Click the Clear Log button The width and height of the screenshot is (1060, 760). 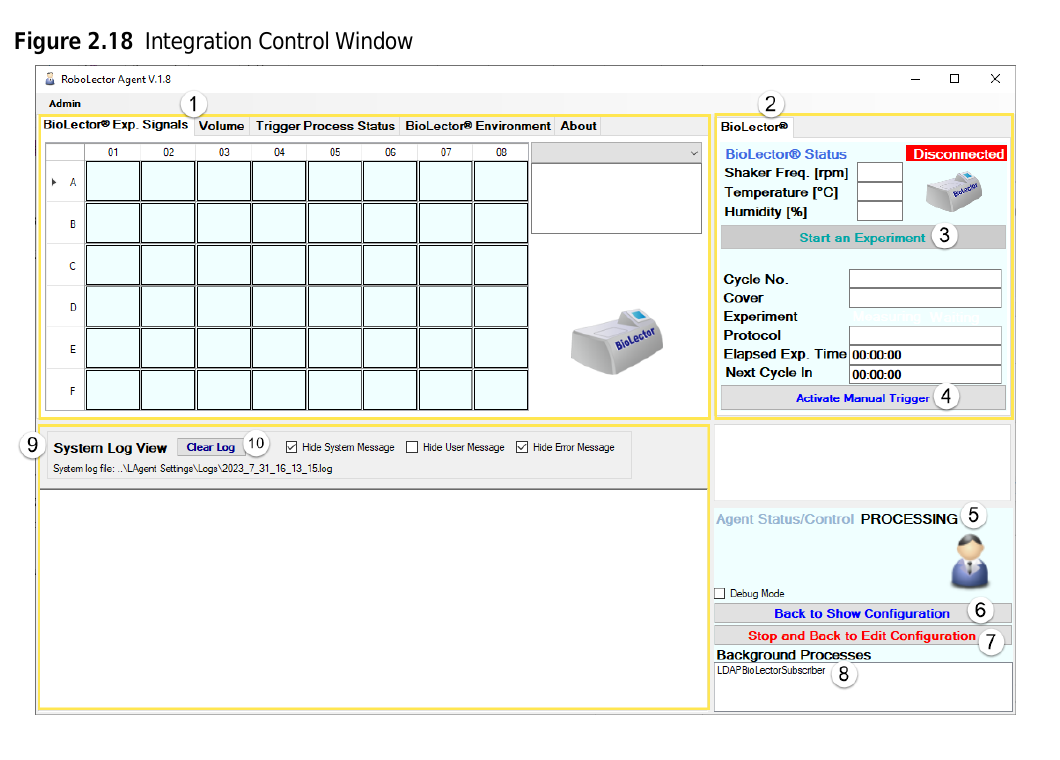(x=211, y=447)
